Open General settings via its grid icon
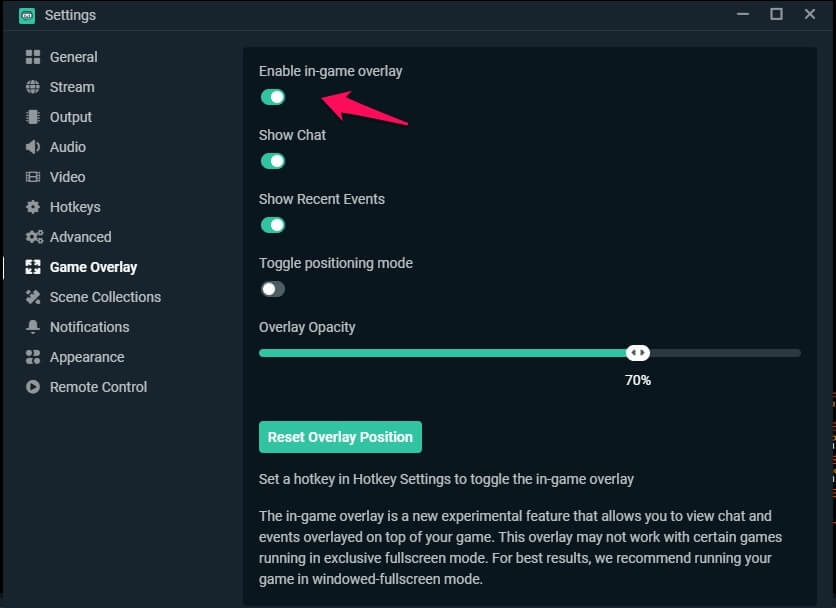This screenshot has height=608, width=836. tap(33, 57)
